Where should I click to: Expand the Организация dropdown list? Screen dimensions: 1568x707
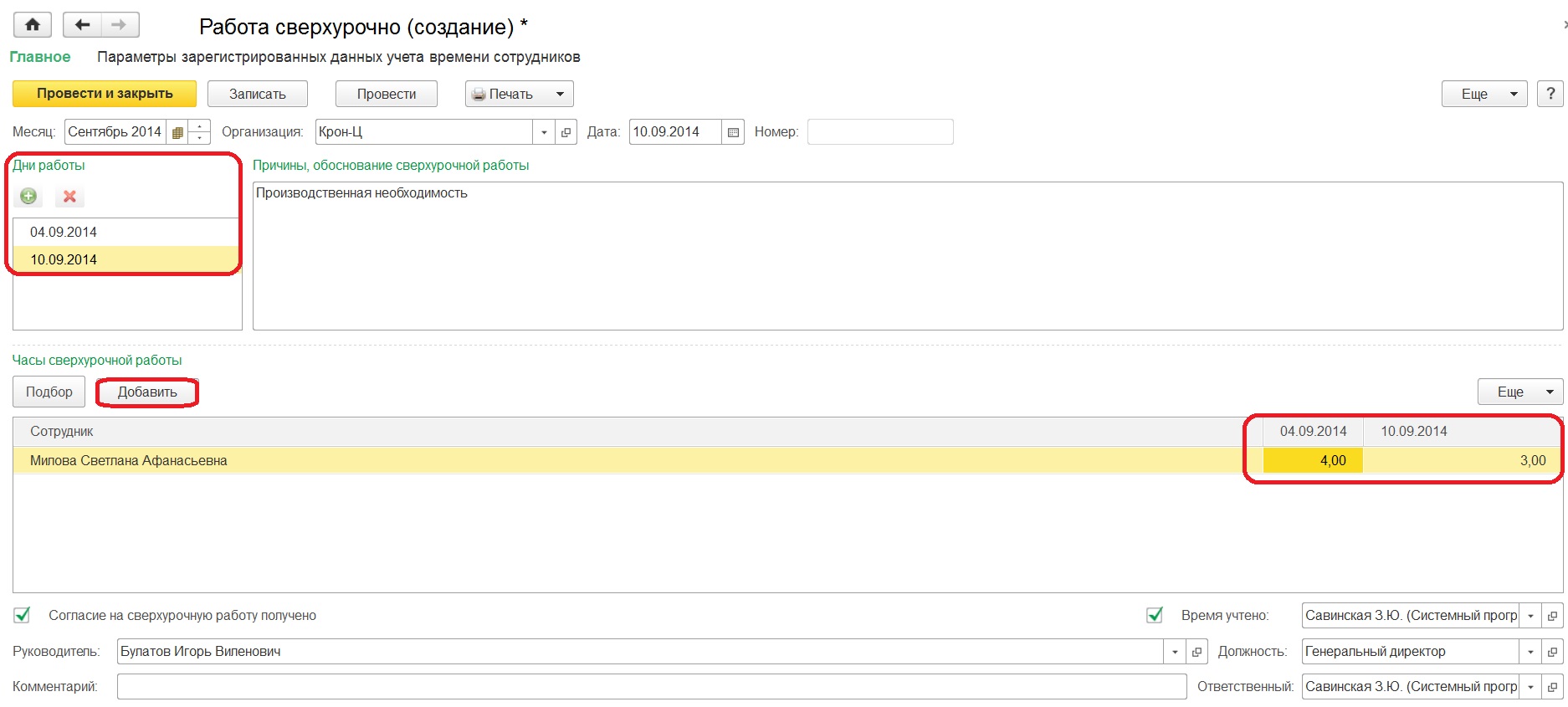coord(544,132)
